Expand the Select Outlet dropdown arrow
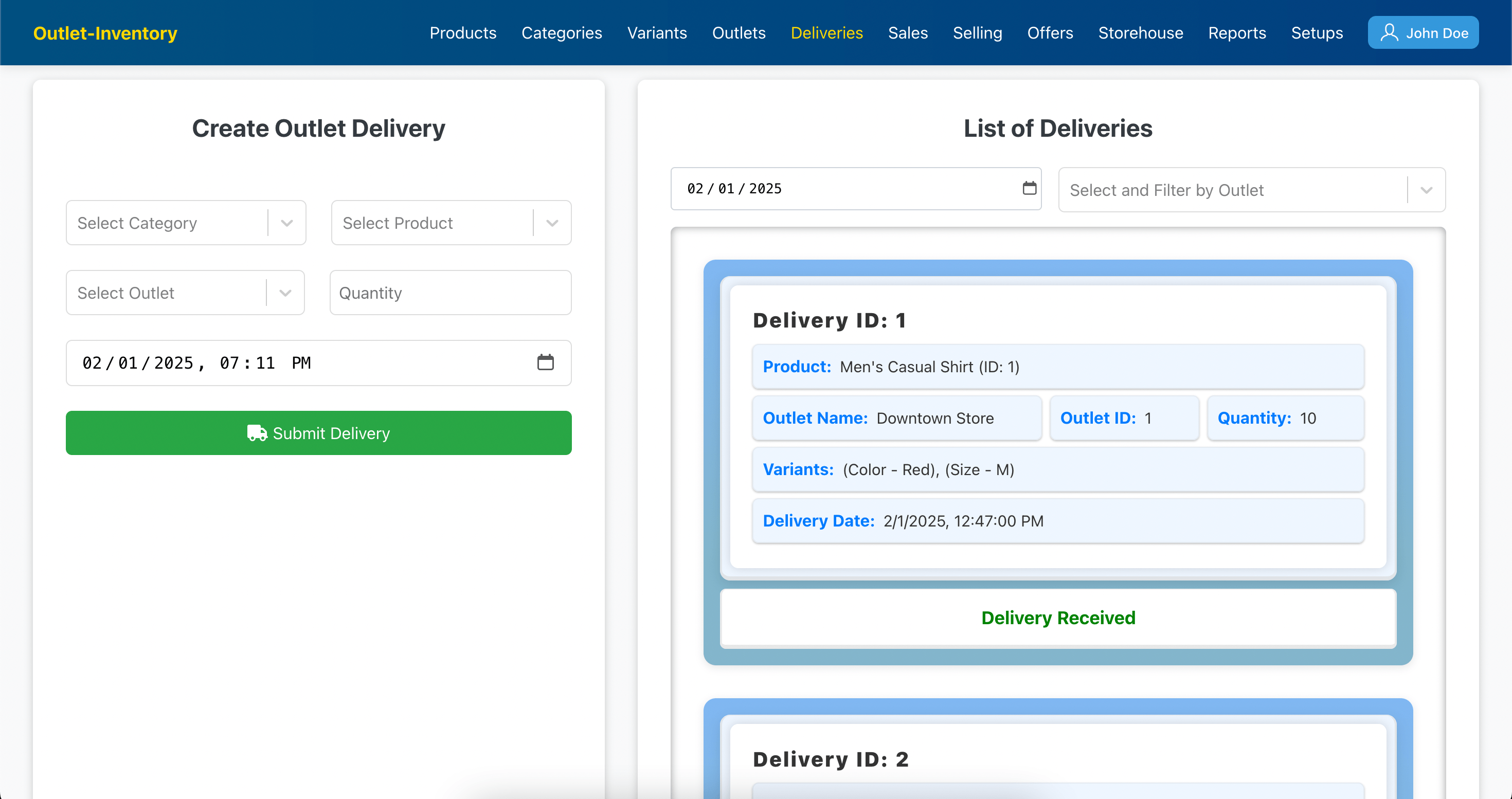 coord(285,293)
